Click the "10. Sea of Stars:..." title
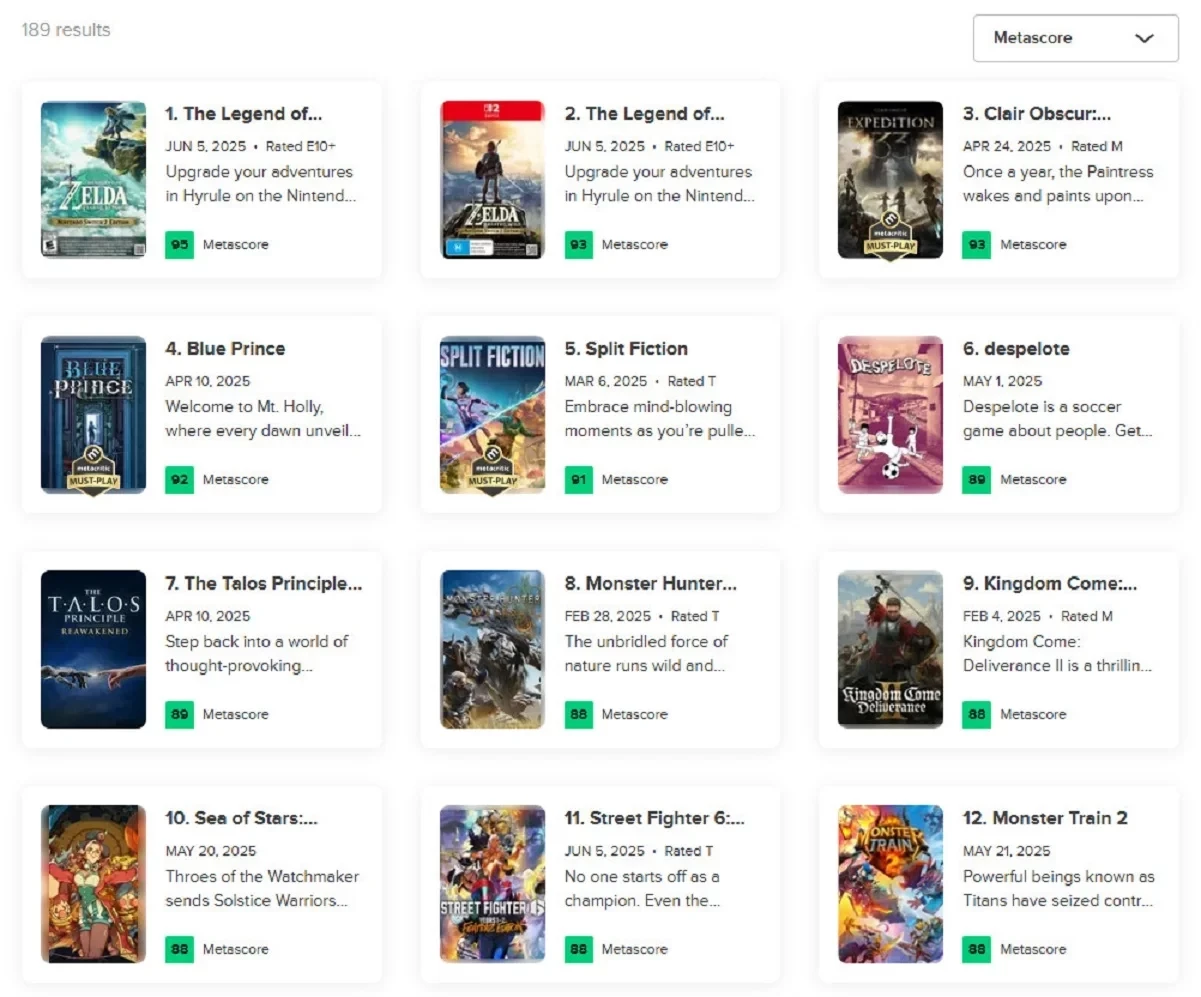This screenshot has width=1201, height=997. coord(241,818)
